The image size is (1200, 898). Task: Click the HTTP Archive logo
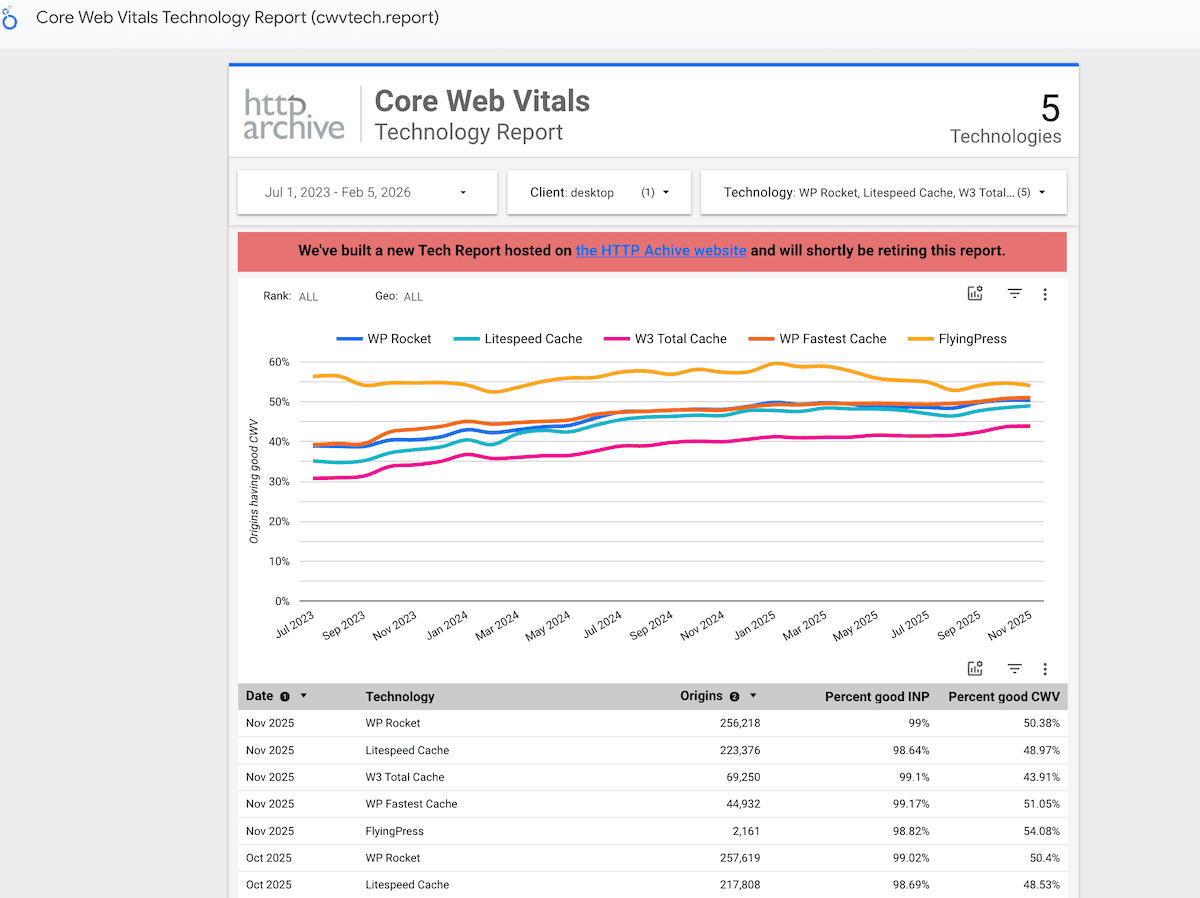[x=293, y=113]
